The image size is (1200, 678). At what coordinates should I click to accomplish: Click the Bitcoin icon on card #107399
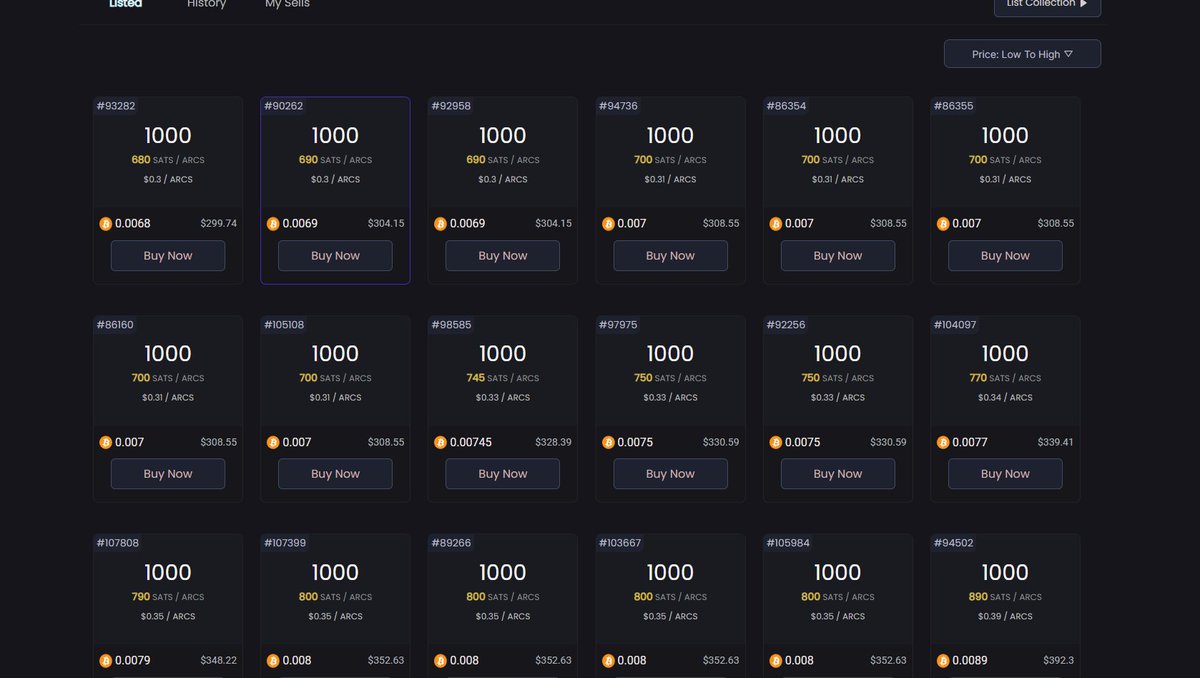coord(273,661)
